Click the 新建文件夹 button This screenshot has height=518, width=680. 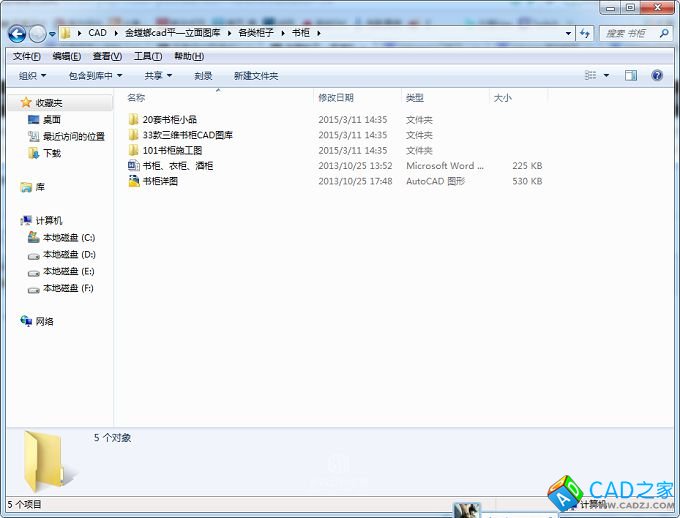[x=256, y=76]
